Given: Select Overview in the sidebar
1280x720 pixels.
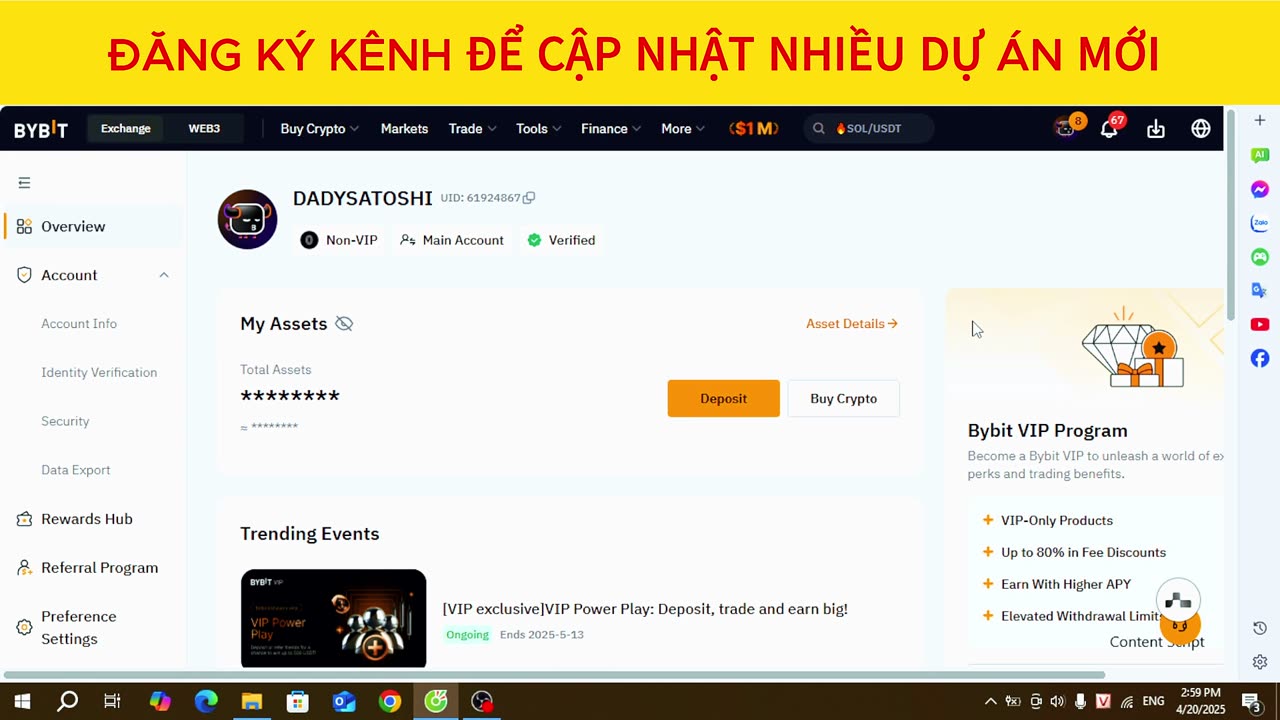Looking at the screenshot, I should [93, 226].
